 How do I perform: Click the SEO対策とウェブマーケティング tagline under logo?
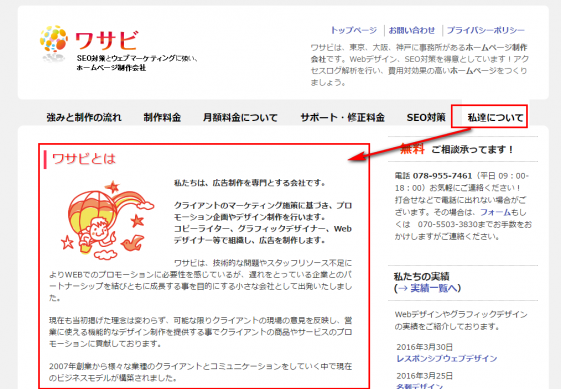point(137,63)
